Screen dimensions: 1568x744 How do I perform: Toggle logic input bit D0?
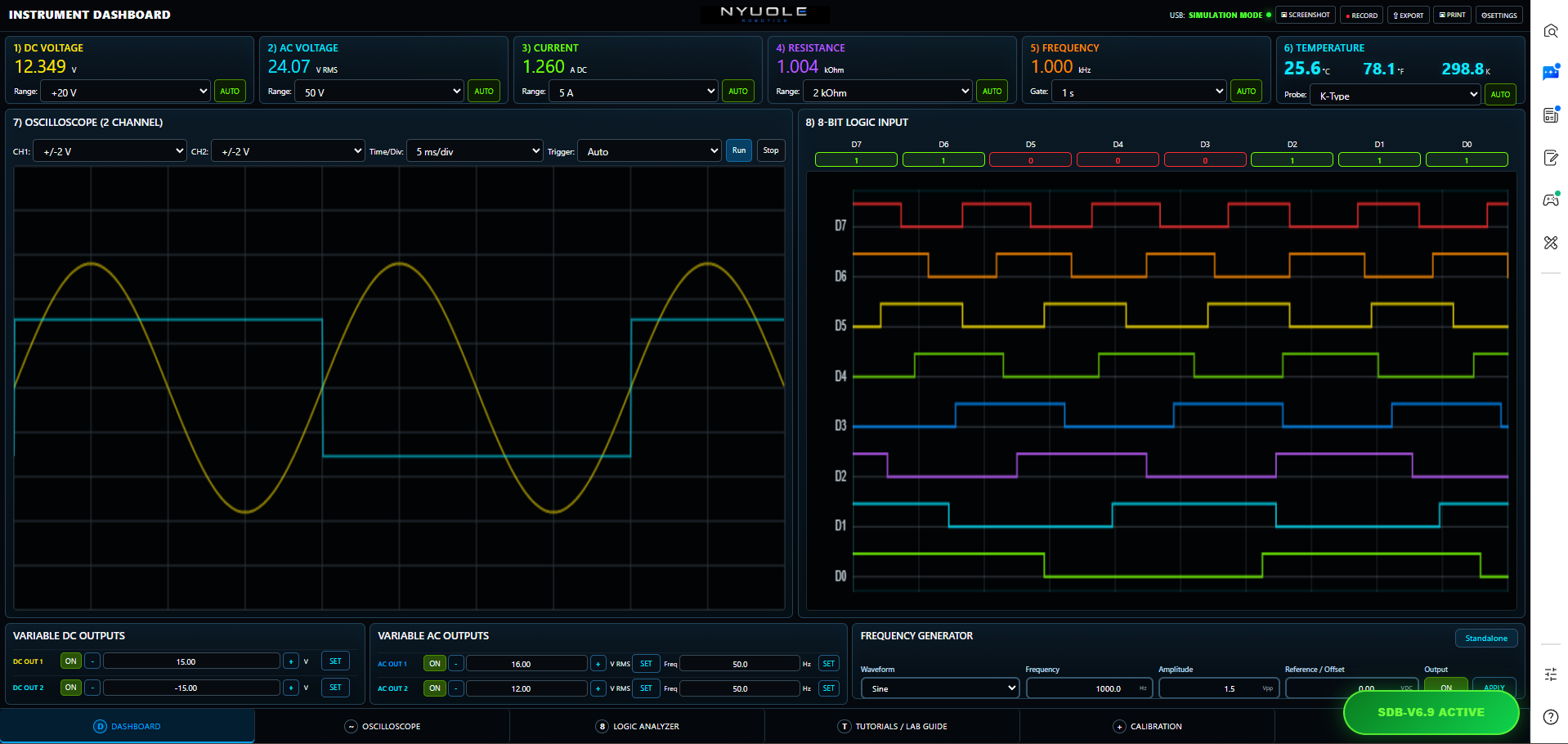click(1467, 159)
